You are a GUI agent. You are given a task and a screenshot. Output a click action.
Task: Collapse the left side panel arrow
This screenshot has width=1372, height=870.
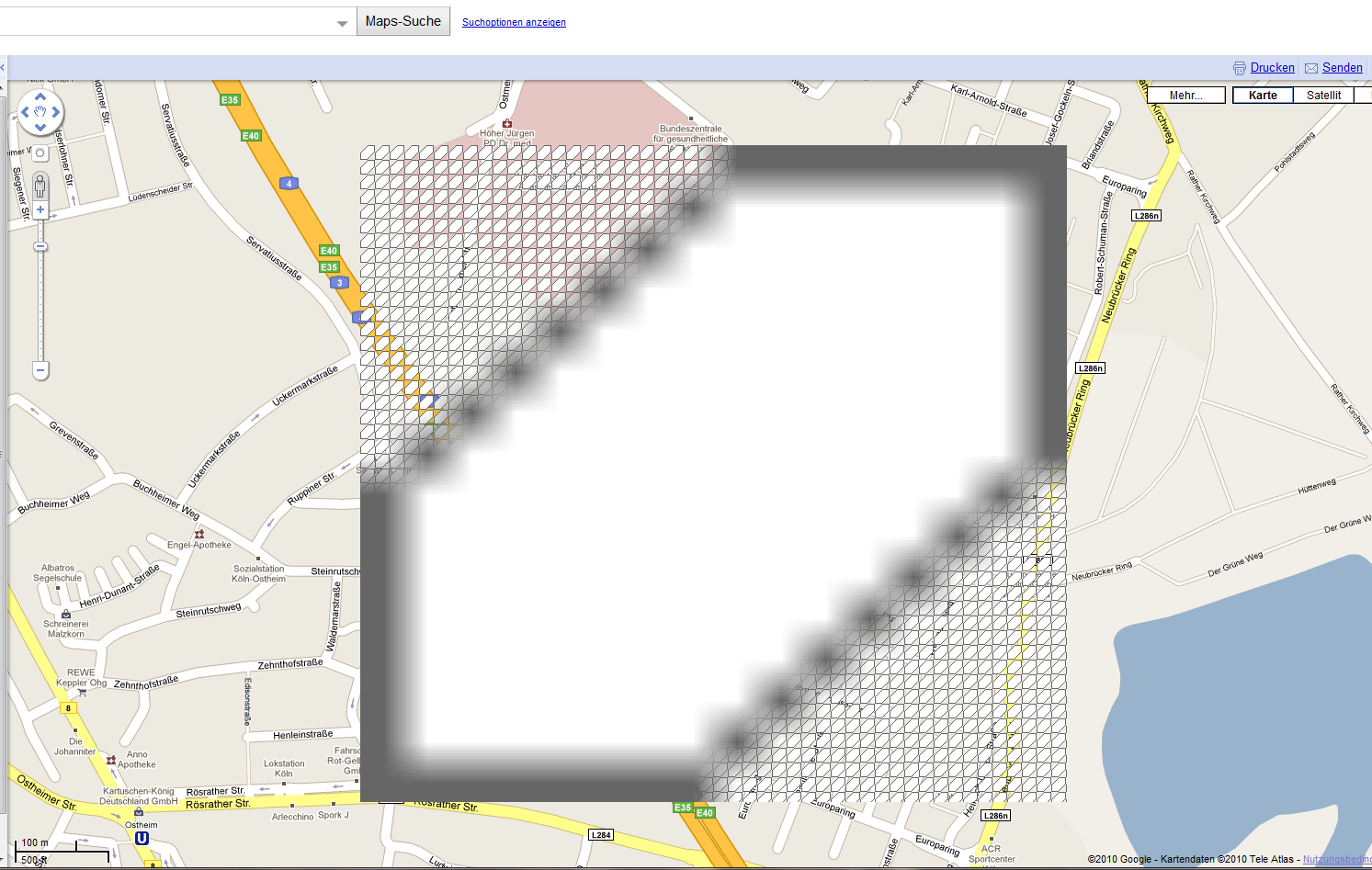(x=3, y=68)
